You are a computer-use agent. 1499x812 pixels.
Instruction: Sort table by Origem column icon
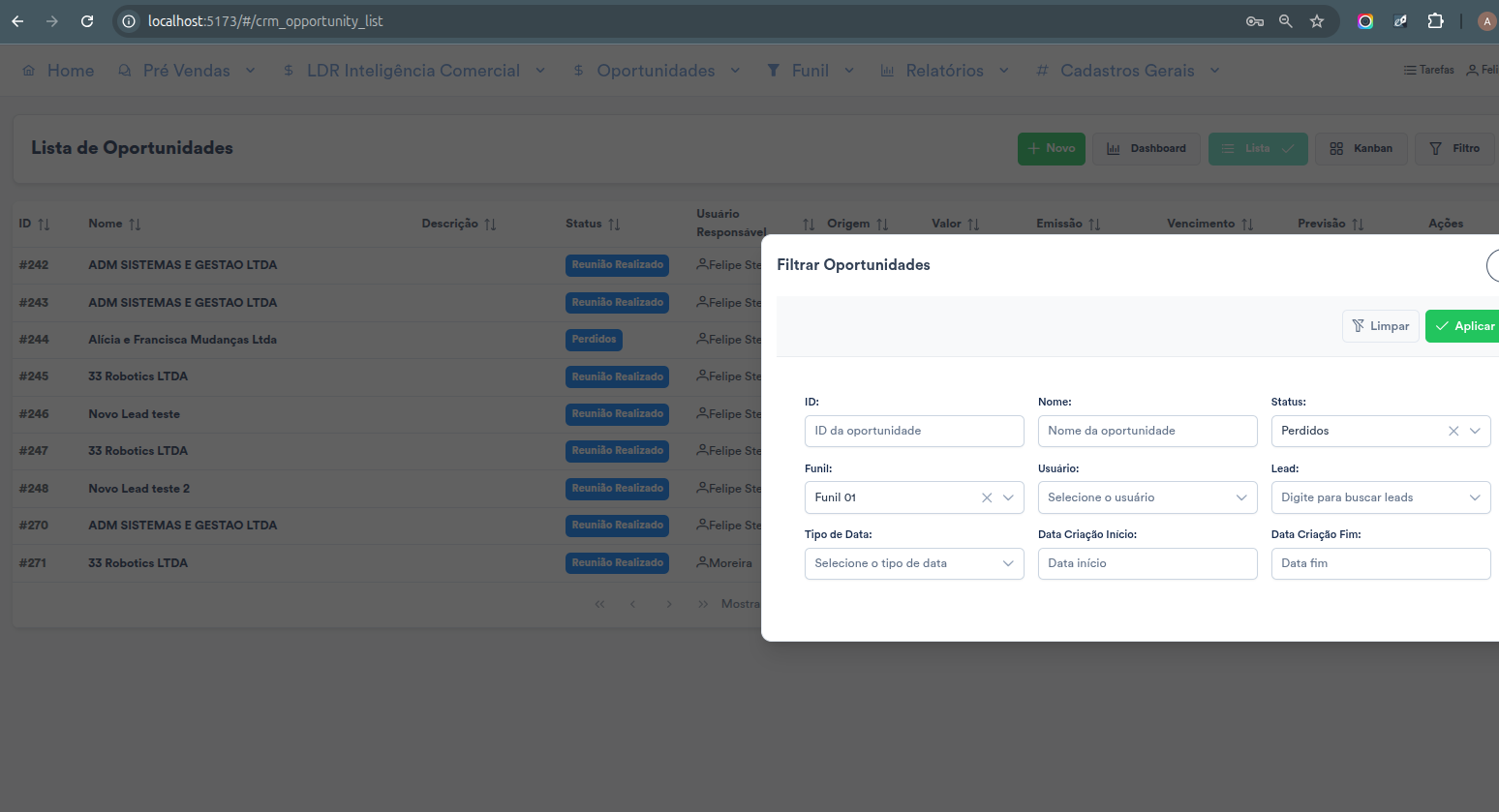pos(882,224)
